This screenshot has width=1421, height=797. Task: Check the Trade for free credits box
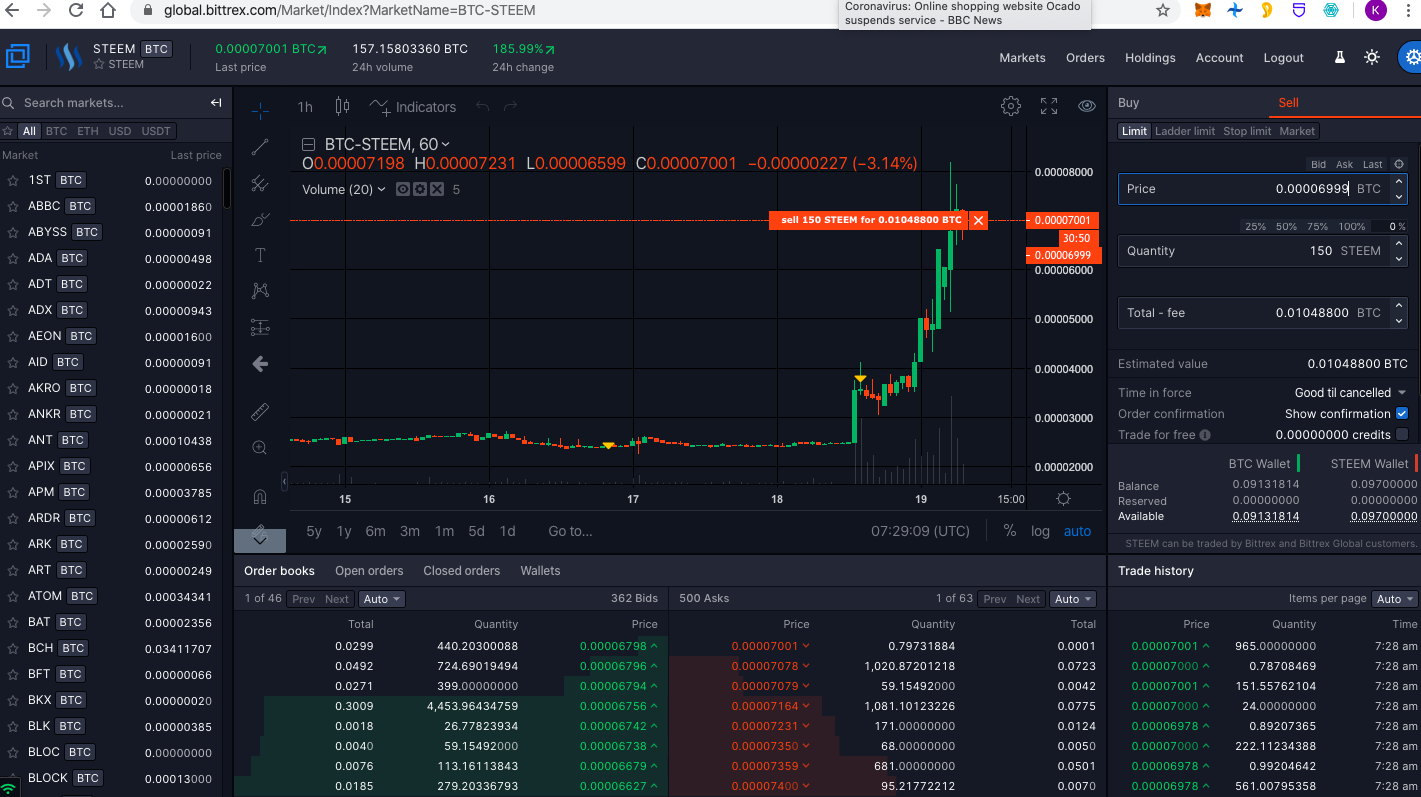(1401, 434)
